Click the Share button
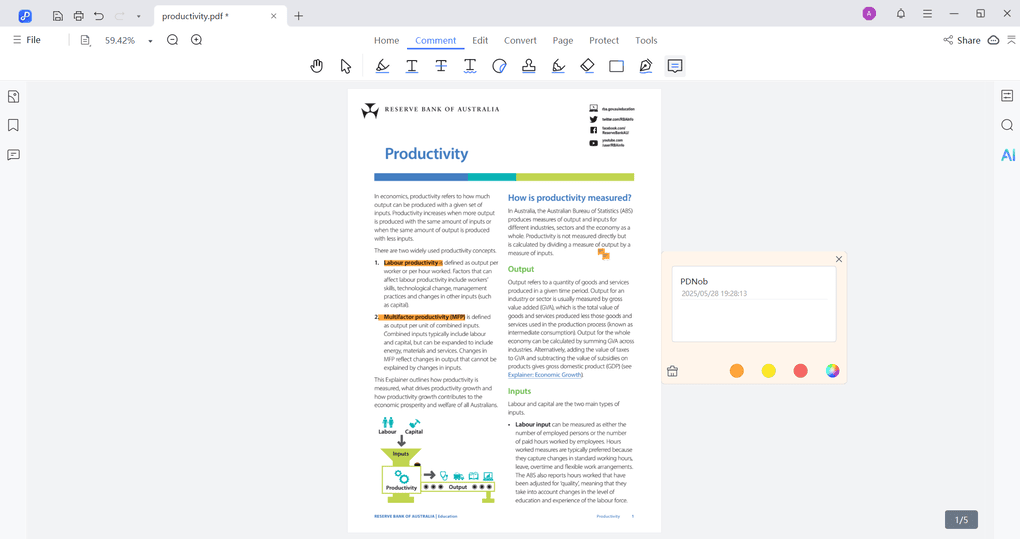The width and height of the screenshot is (1020, 539). pyautogui.click(x=962, y=40)
